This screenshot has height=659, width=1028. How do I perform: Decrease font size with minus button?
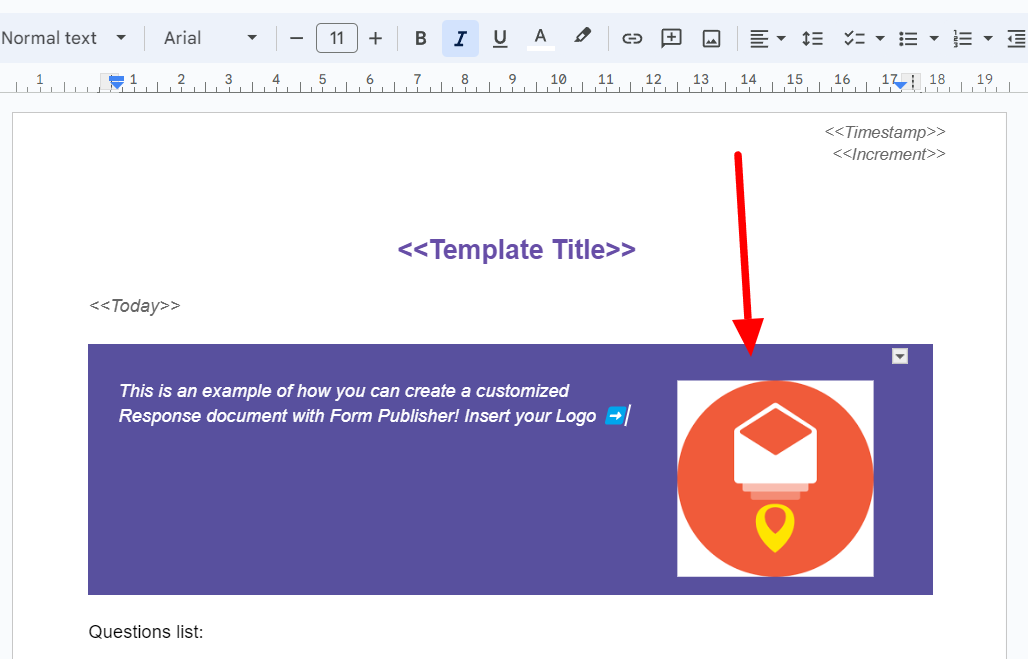coord(296,38)
